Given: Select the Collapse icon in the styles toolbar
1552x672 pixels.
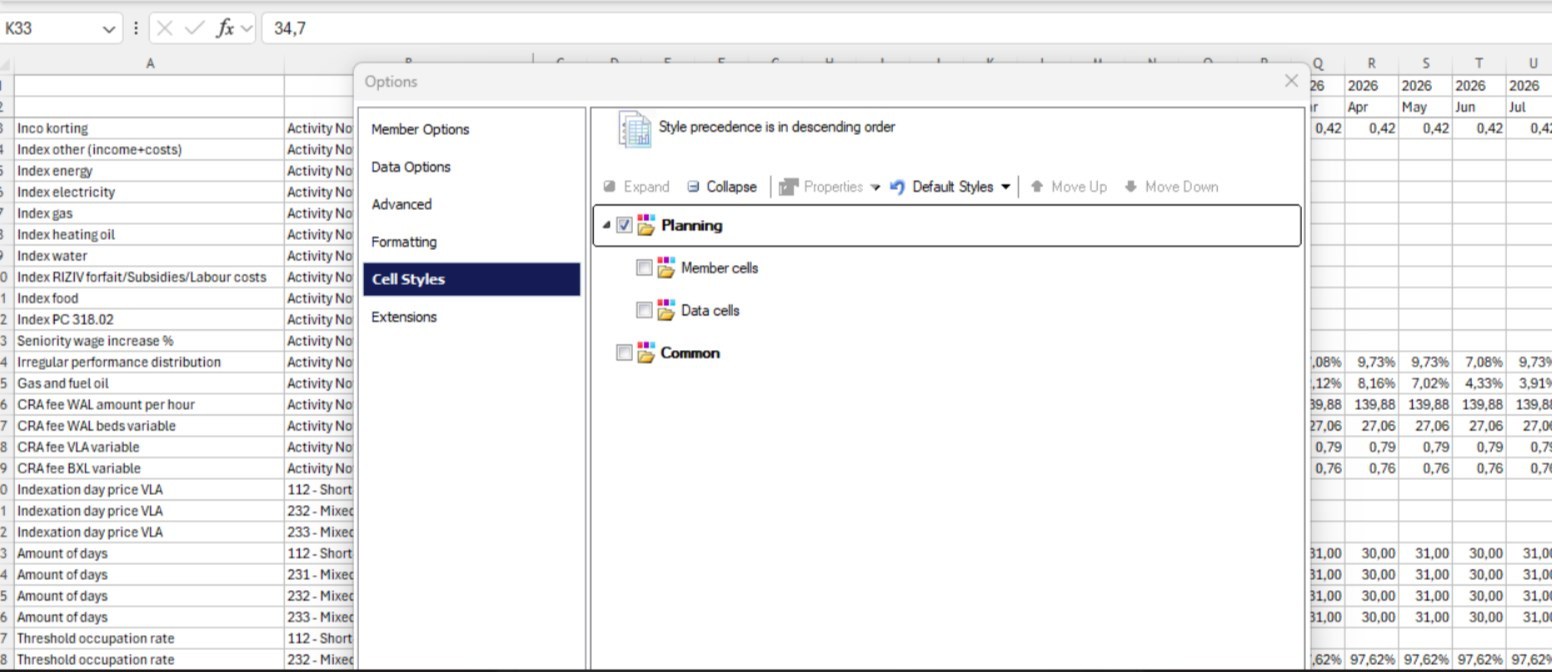Looking at the screenshot, I should click(694, 186).
